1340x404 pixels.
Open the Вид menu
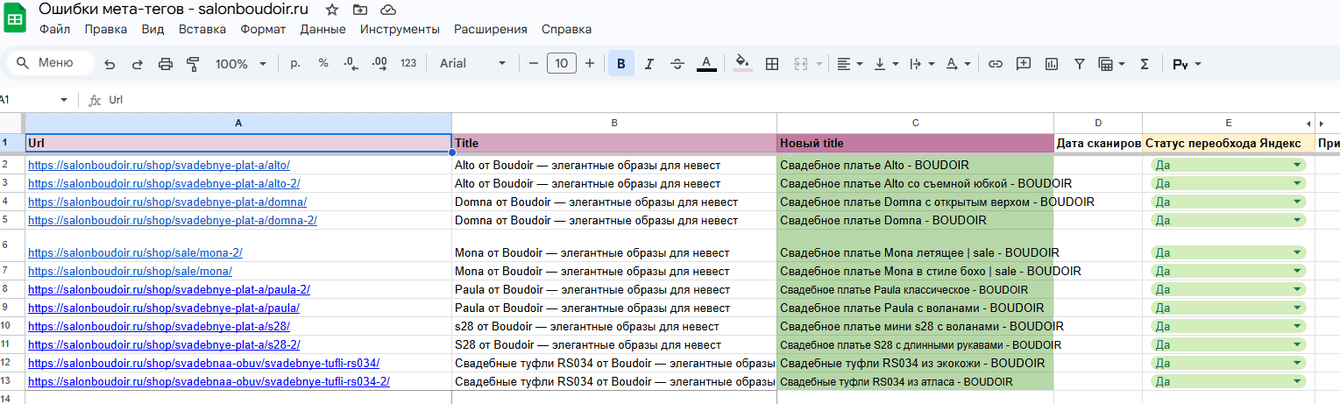(x=153, y=29)
